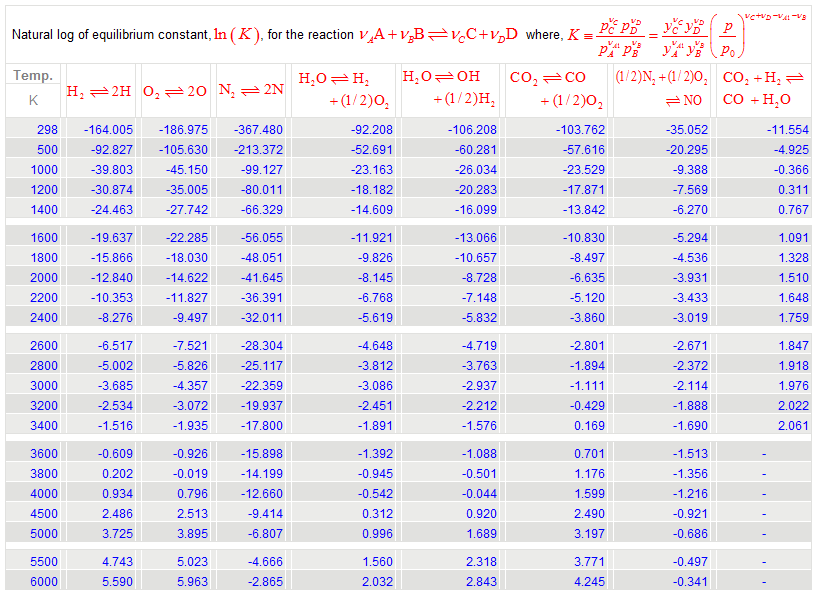Click value -8.497 in the 1800 row

pos(587,257)
